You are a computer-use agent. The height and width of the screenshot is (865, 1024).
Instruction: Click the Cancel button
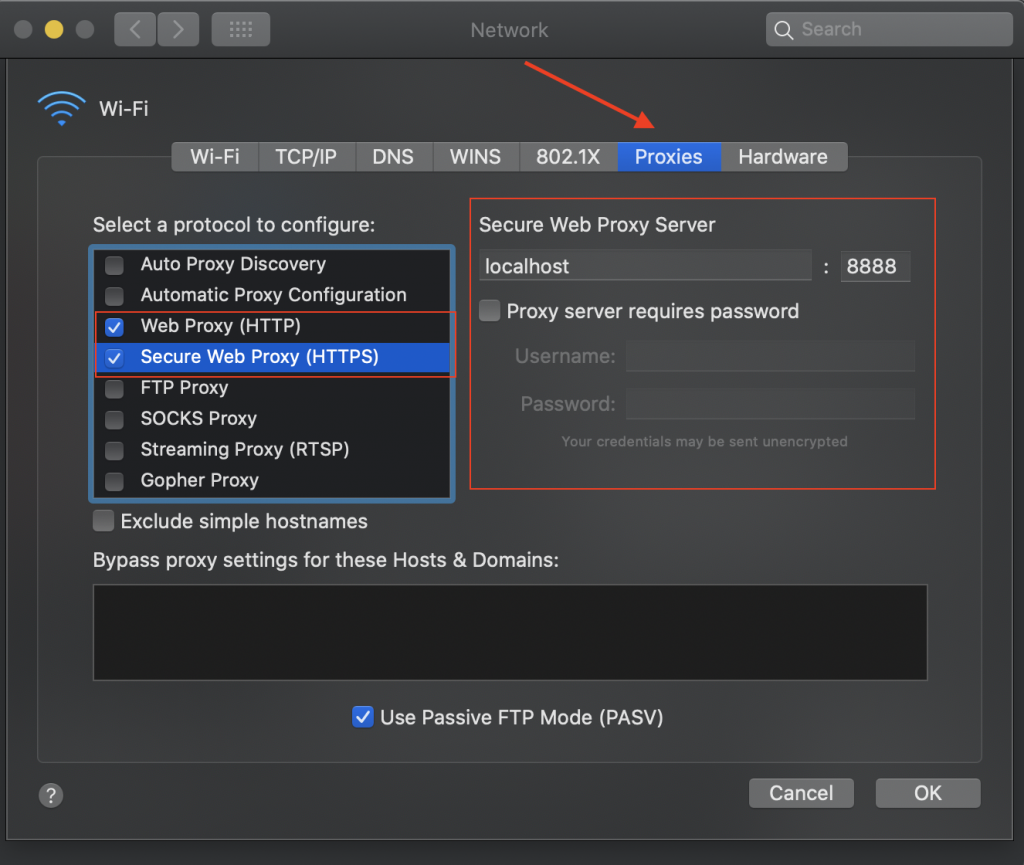coord(801,793)
